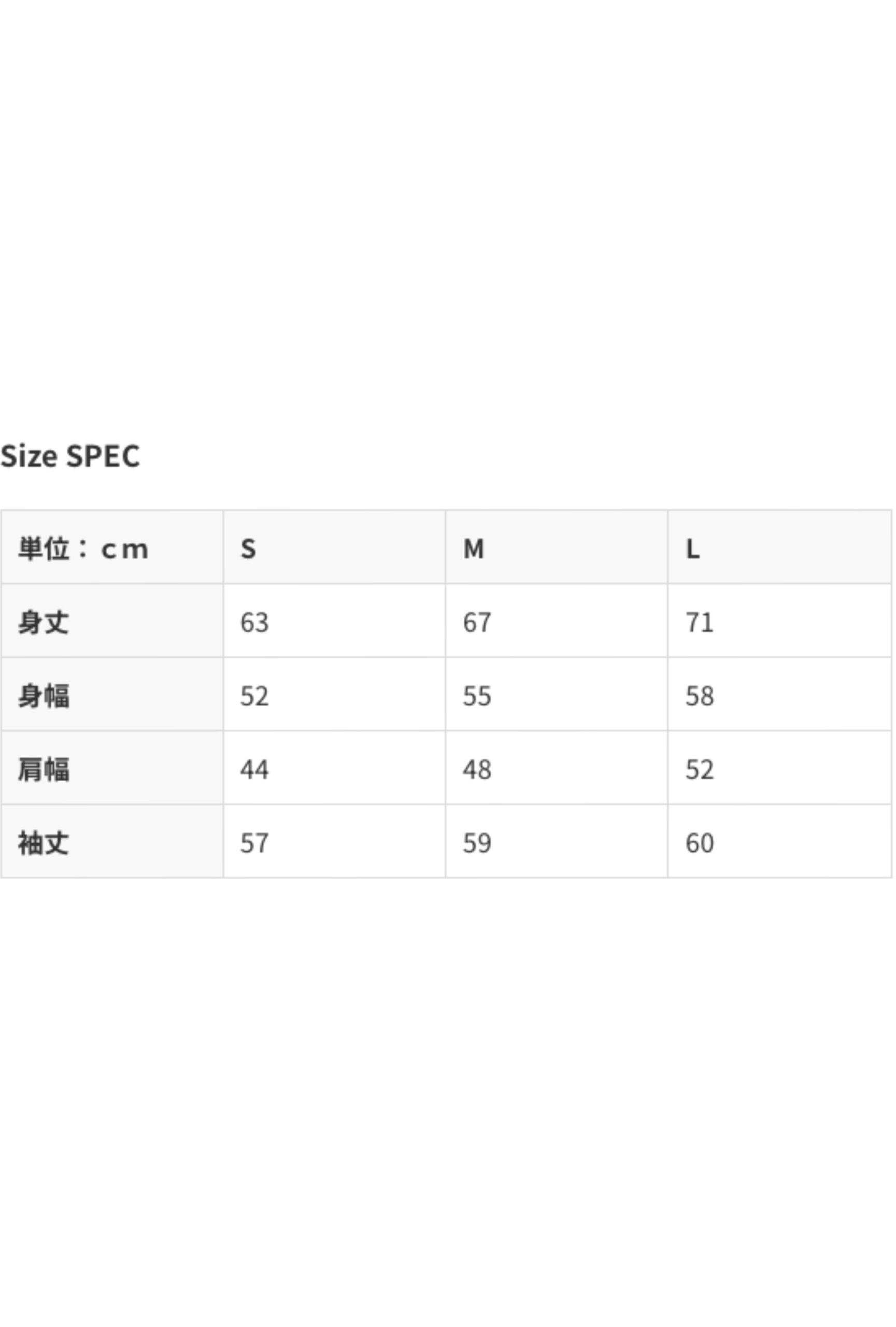This screenshot has width=896, height=1327.
Task: Click the 肩幅 value 52 for size L
Action: 700,770
